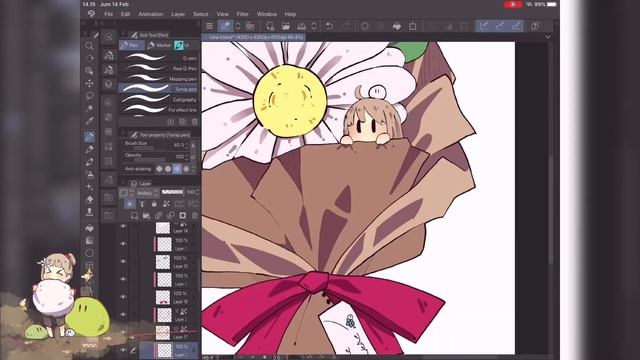Image resolution: width=640 pixels, height=360 pixels.
Task: Open the Layer menu
Action: tap(178, 14)
